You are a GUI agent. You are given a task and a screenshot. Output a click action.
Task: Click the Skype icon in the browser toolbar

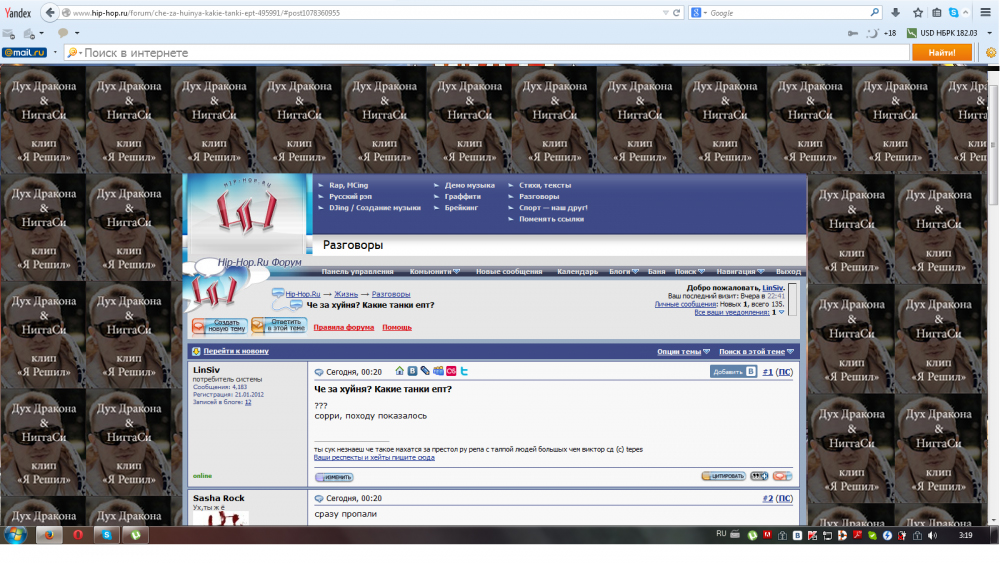[x=953, y=13]
